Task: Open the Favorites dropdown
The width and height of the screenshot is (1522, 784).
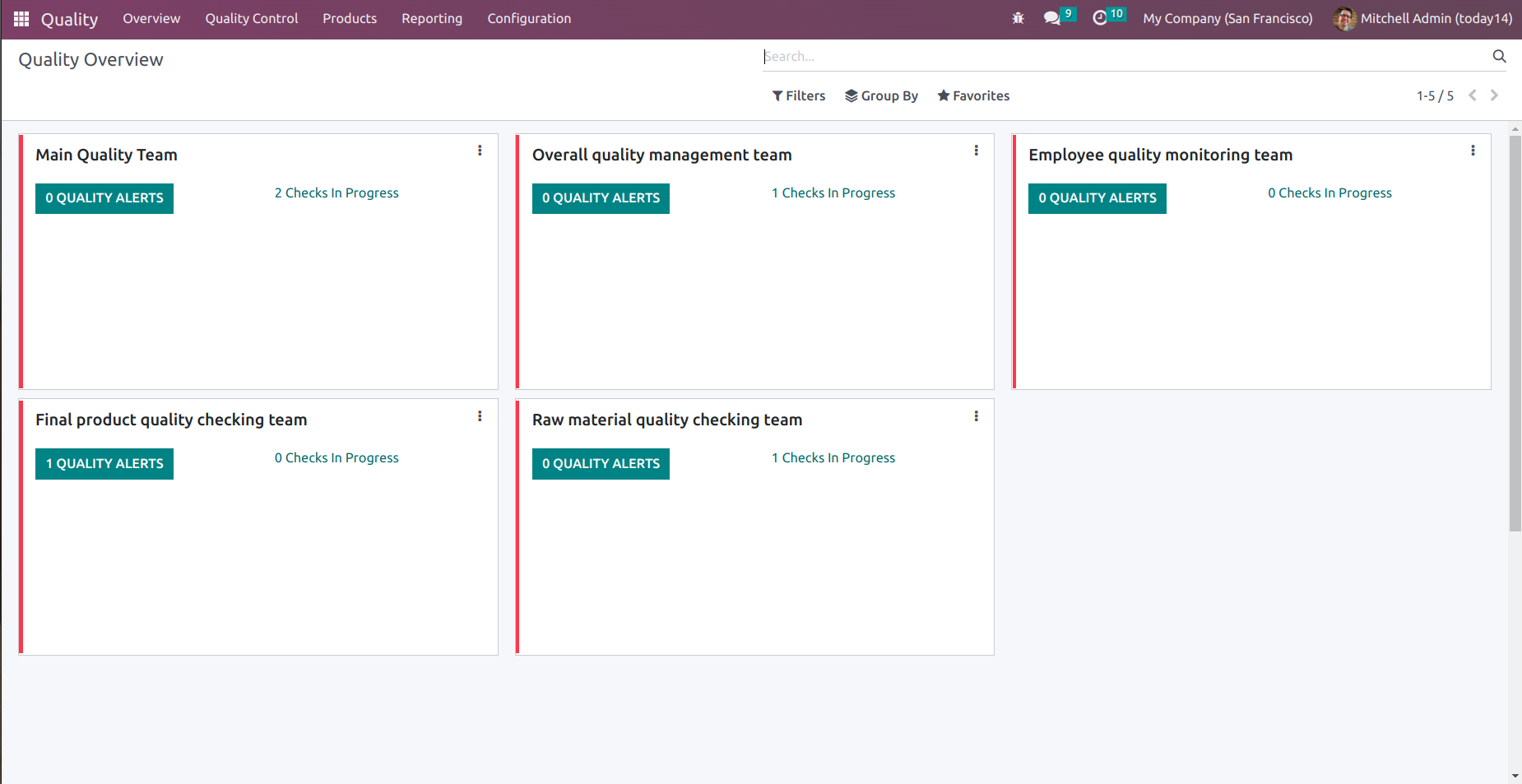Action: [973, 95]
